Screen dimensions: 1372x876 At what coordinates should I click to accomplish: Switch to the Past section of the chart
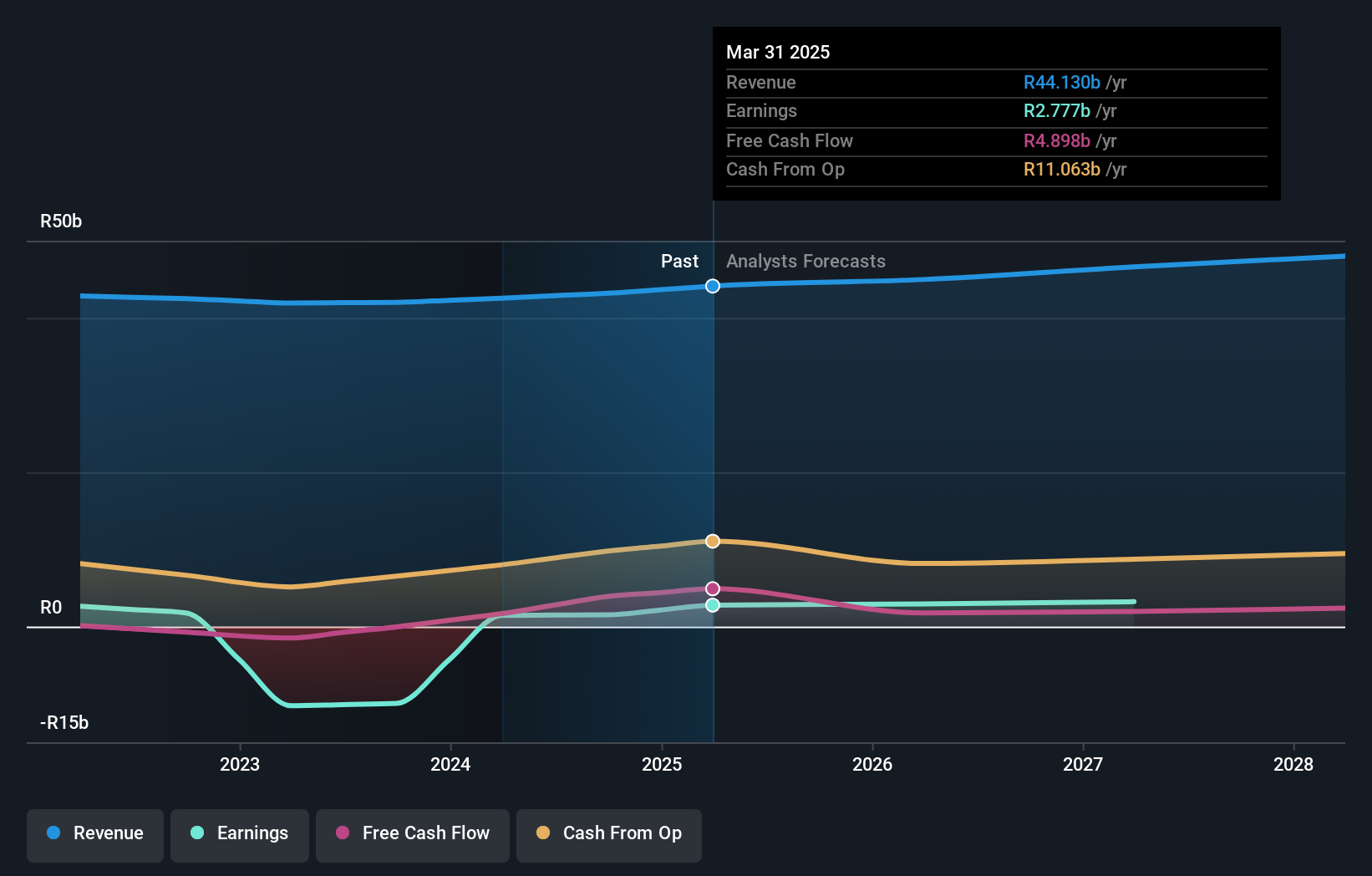tap(679, 261)
